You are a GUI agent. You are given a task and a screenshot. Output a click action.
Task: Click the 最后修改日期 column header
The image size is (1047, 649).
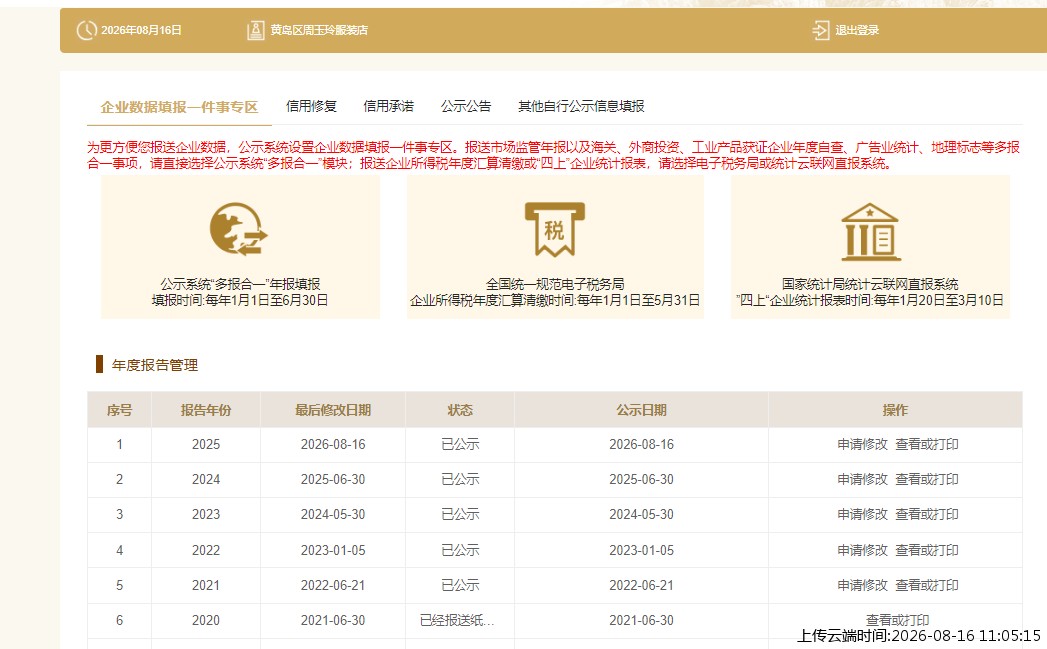coord(333,410)
